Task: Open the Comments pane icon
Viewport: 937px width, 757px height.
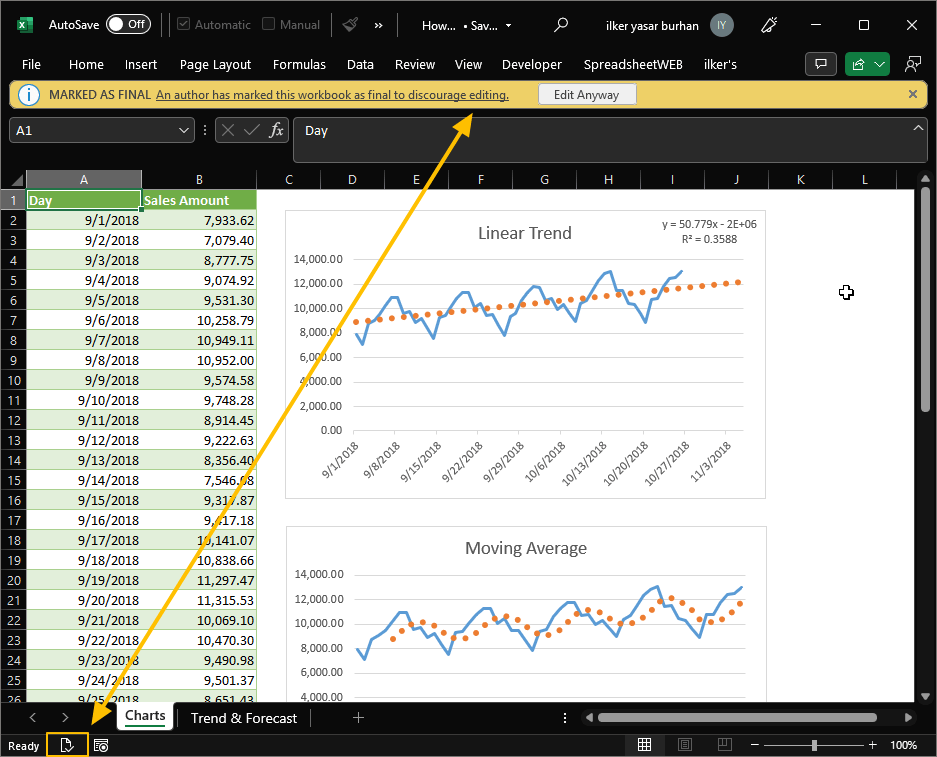Action: click(821, 64)
